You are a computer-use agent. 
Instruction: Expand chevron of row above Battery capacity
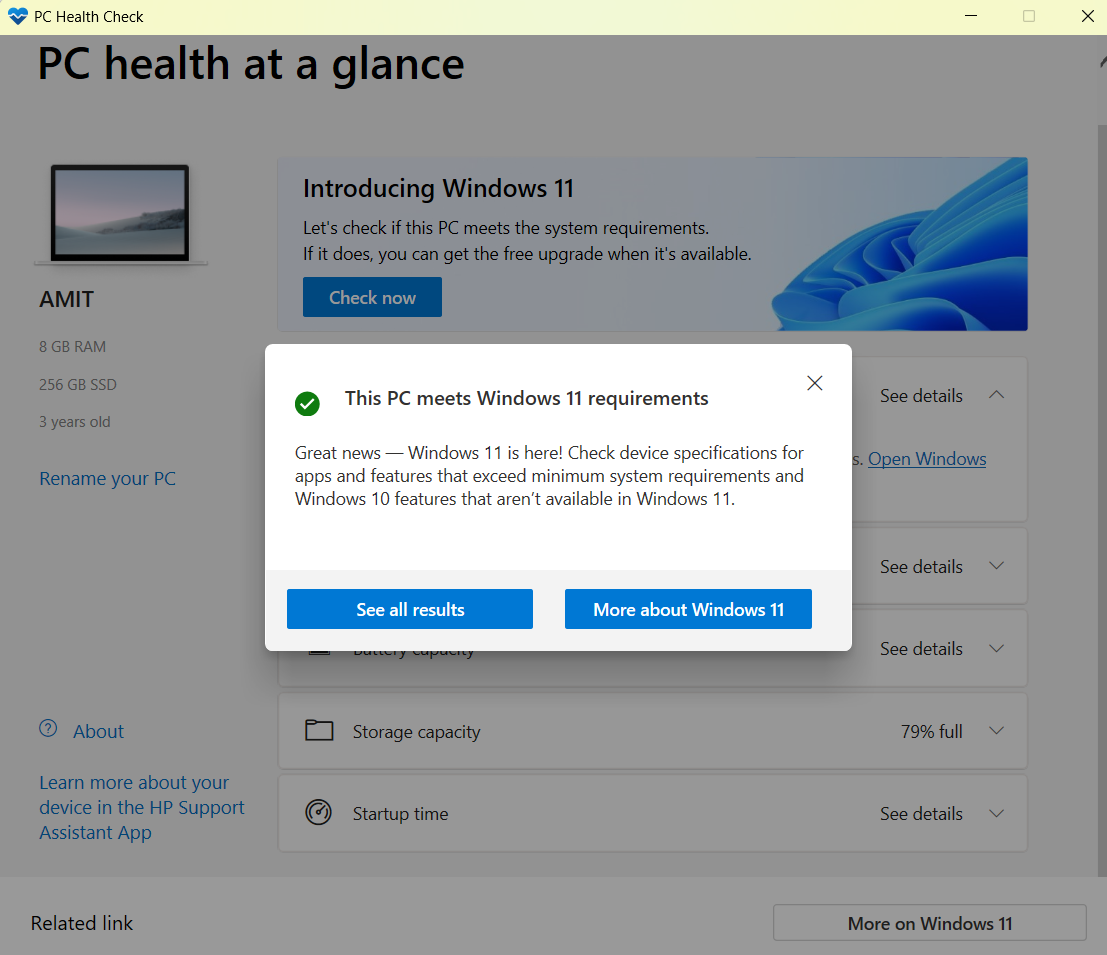point(996,565)
